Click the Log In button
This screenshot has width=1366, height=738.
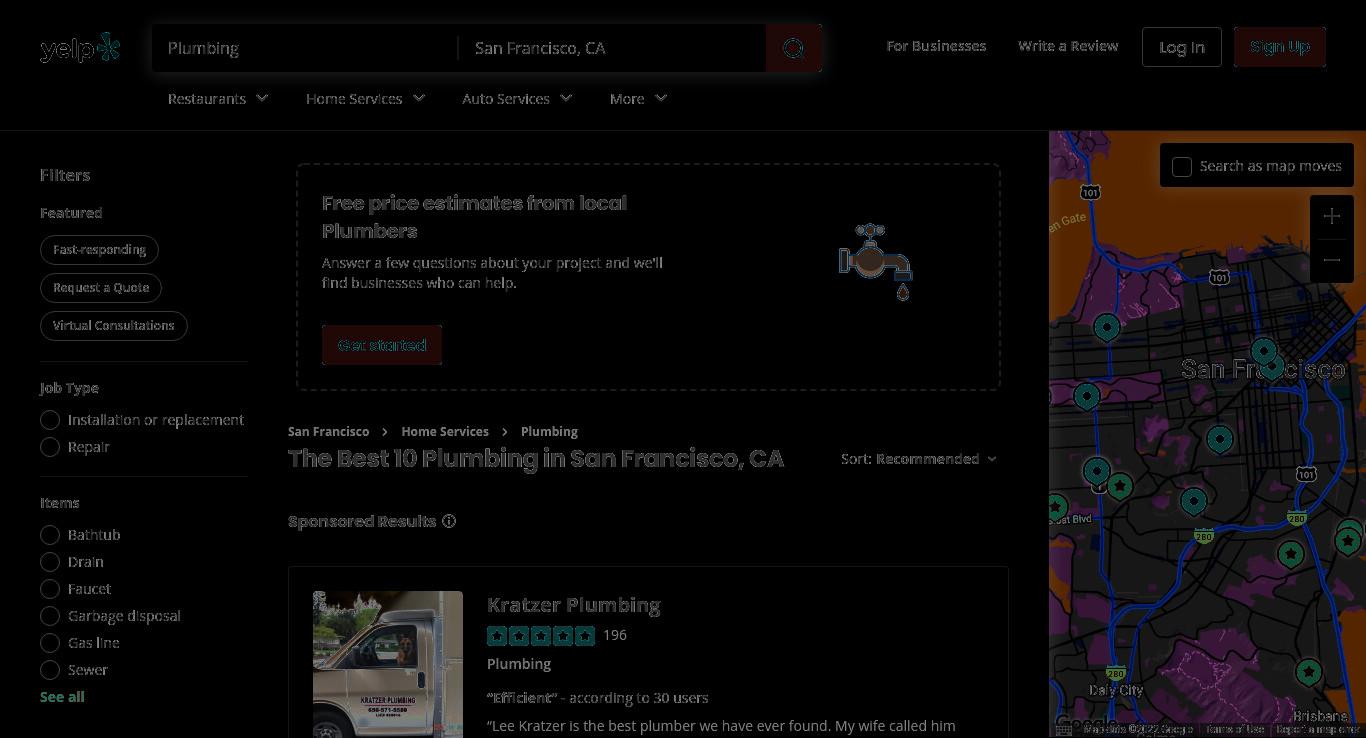pyautogui.click(x=1182, y=47)
